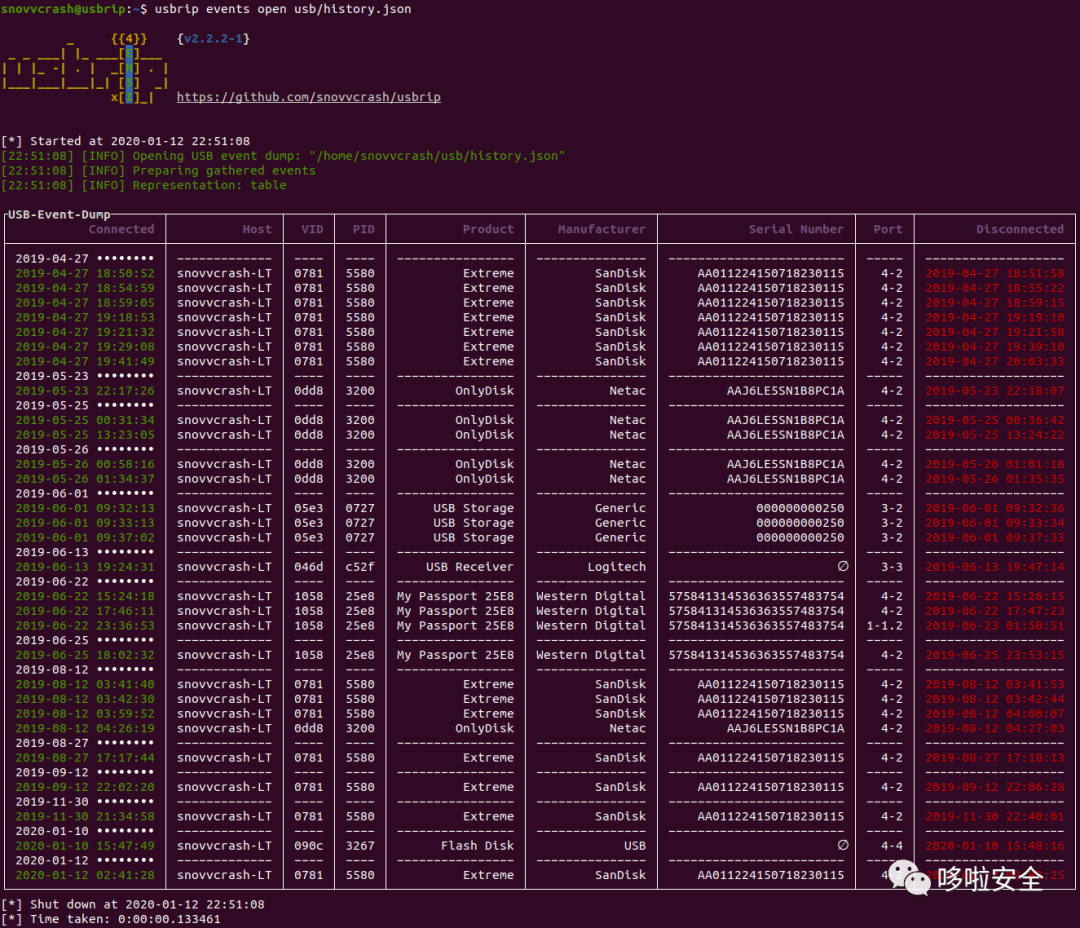The image size is (1080, 928).
Task: Click the PID column header
Action: (x=364, y=229)
